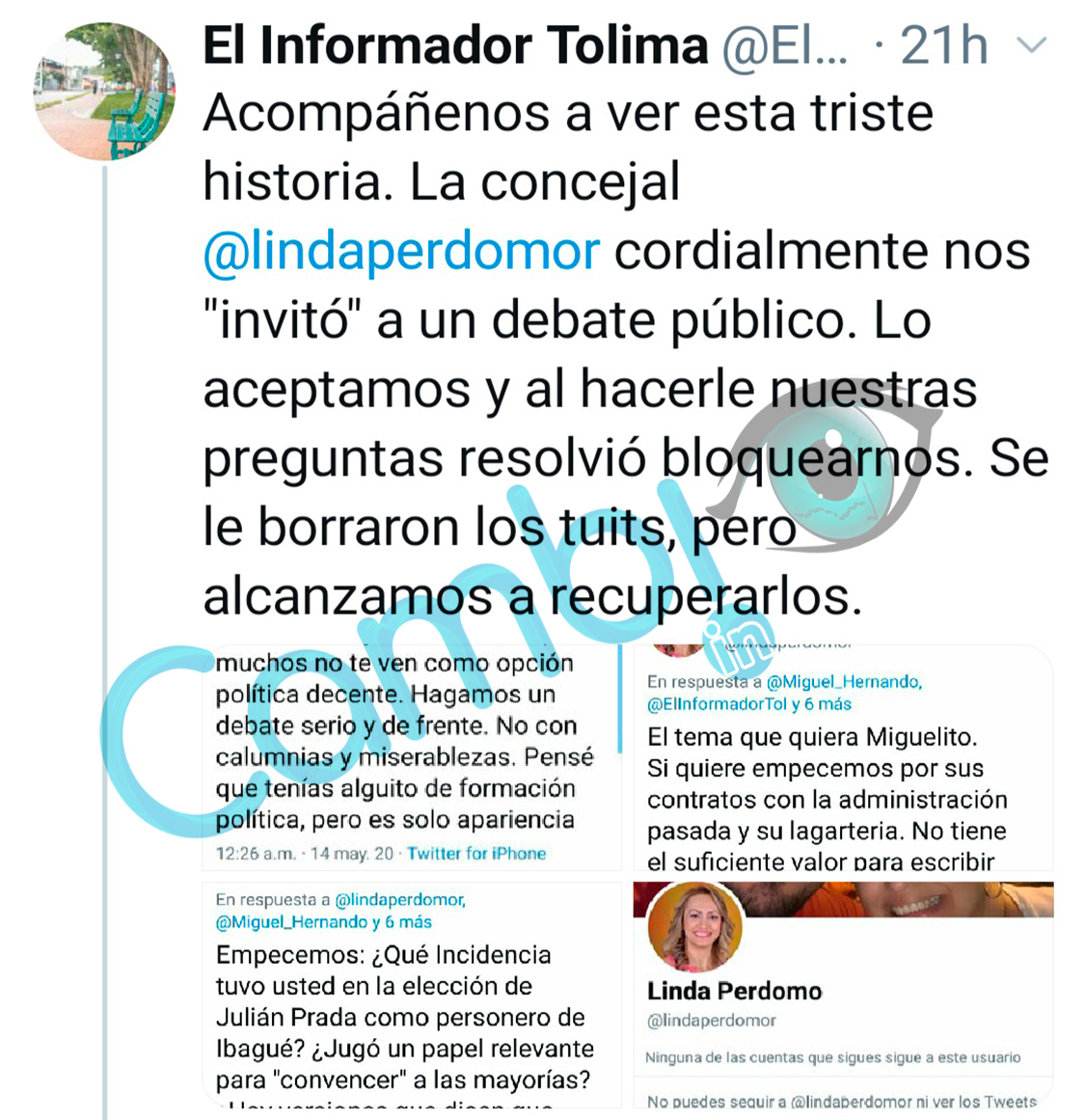Click the @lindaperdomor handle below the profile name
The height and width of the screenshot is (1120, 1085).
[x=712, y=1021]
